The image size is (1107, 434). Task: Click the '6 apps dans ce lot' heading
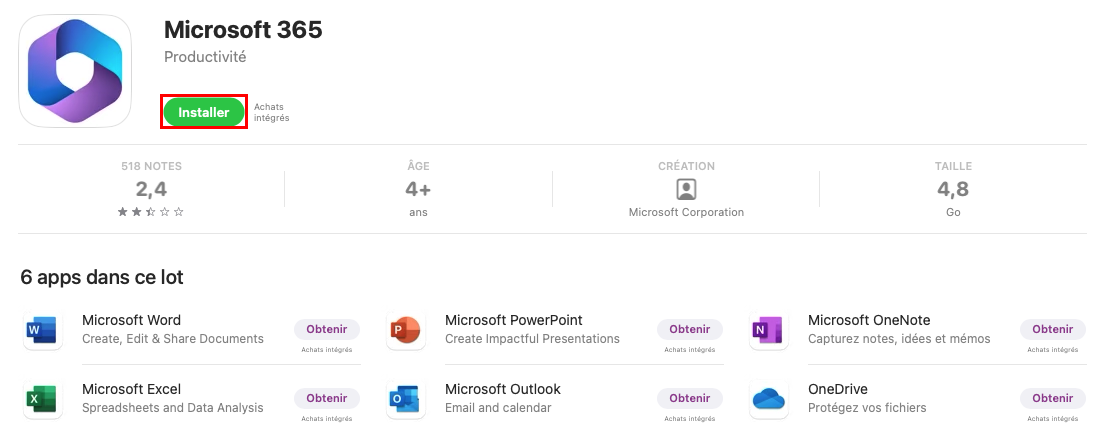[x=102, y=277]
